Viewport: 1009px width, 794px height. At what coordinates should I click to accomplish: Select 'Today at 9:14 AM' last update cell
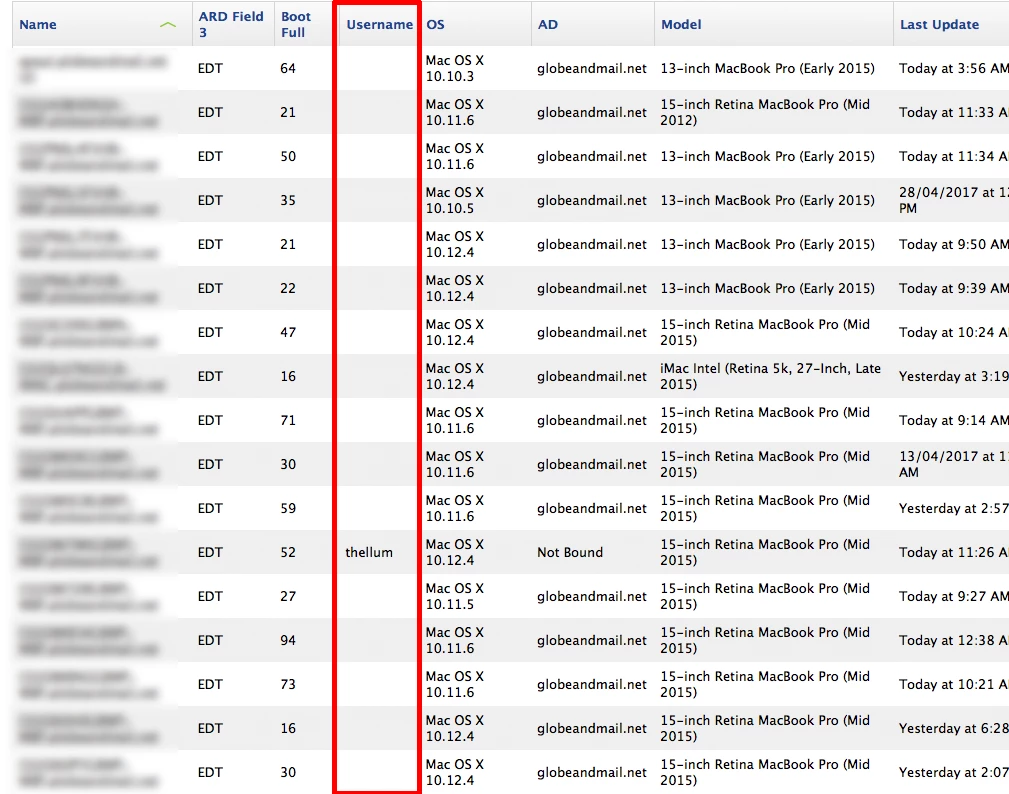954,420
